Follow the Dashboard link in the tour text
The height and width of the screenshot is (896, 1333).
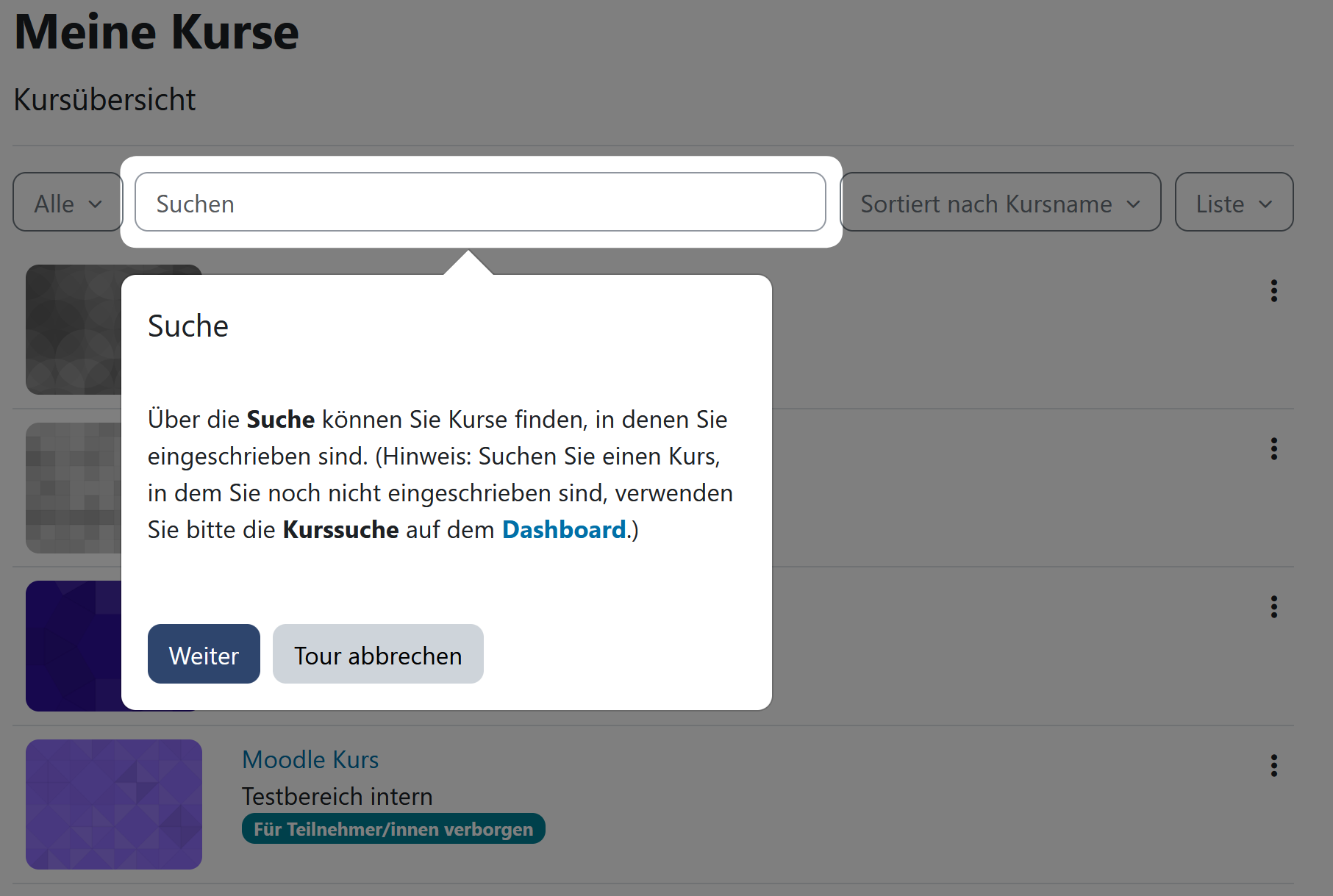pyautogui.click(x=563, y=530)
